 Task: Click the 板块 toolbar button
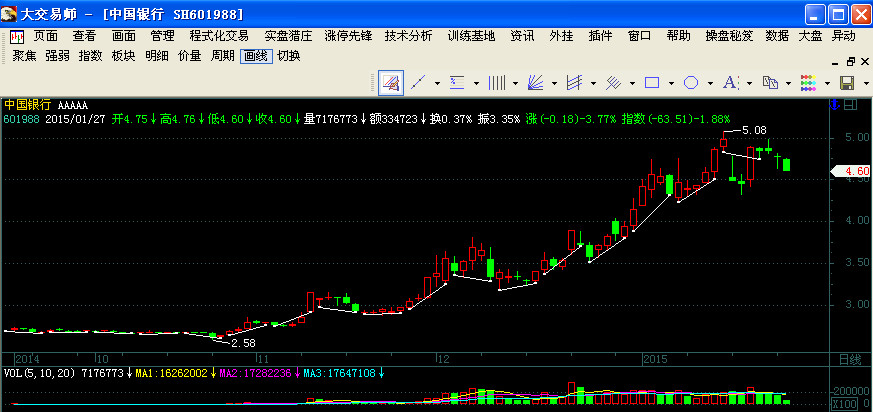(x=123, y=56)
